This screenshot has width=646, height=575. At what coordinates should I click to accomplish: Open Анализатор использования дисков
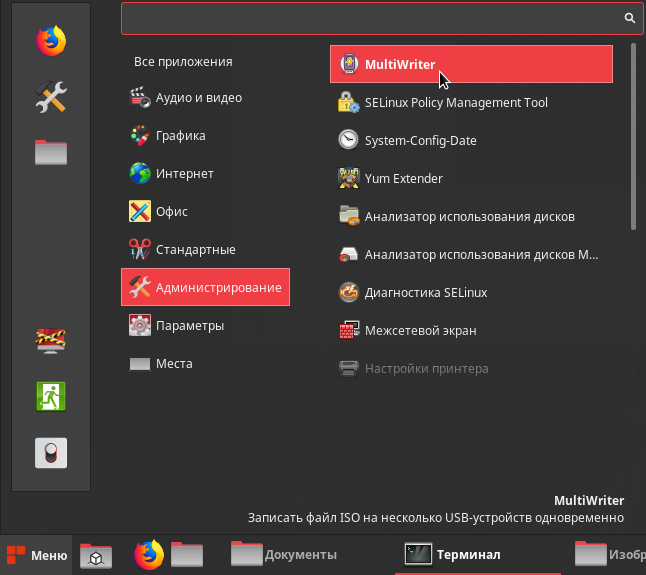click(x=471, y=217)
